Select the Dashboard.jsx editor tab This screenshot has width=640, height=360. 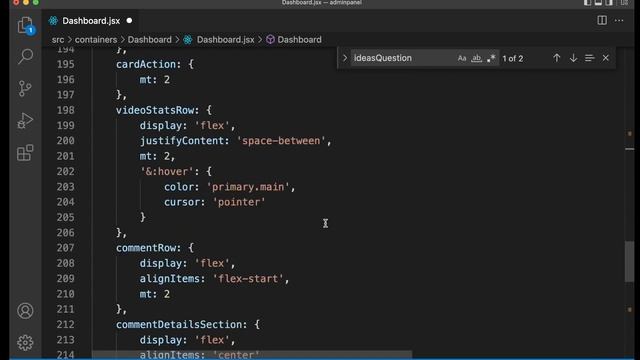pos(91,21)
